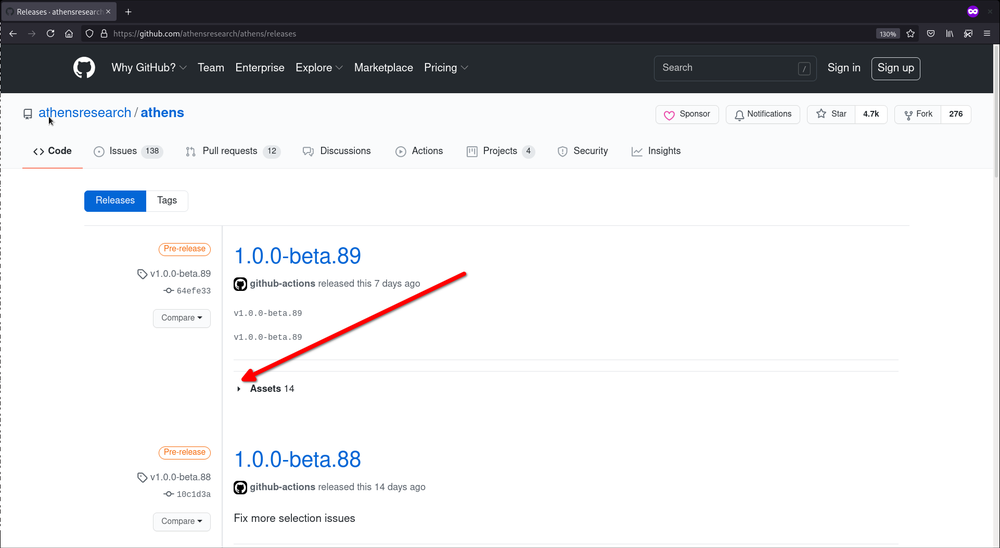Open Compare dropdown for beta.88
The image size is (1000, 548).
tap(182, 521)
